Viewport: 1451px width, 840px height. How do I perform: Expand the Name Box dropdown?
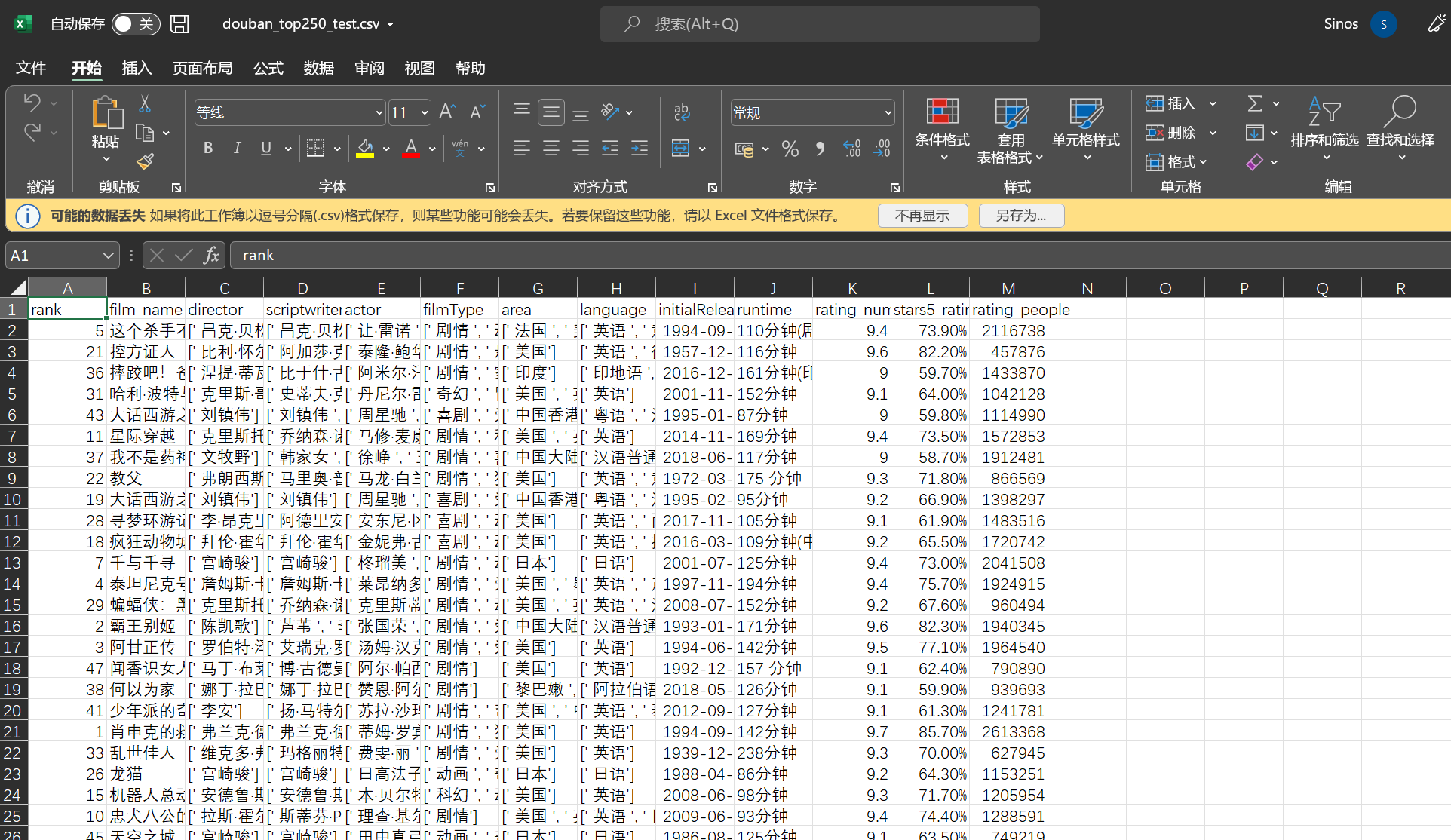108,256
